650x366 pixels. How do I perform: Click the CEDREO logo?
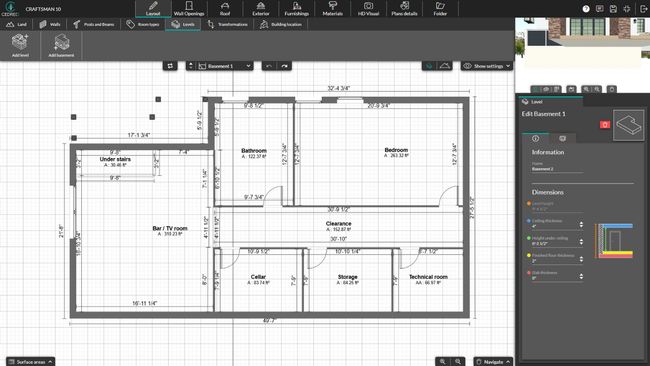point(10,9)
